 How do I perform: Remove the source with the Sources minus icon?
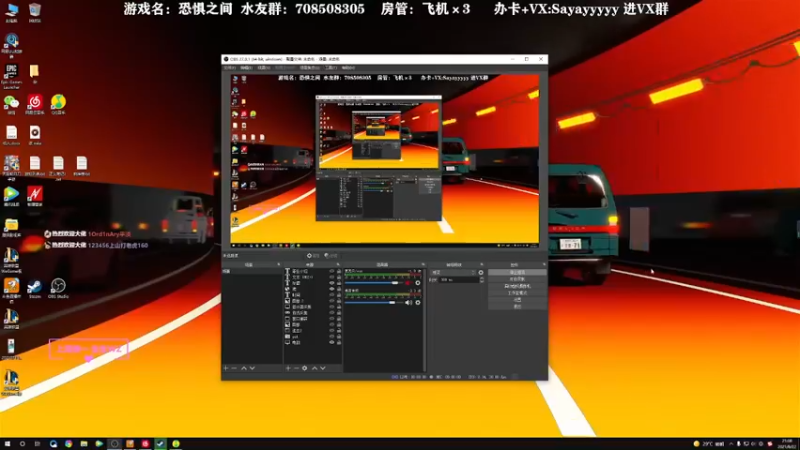pos(296,368)
